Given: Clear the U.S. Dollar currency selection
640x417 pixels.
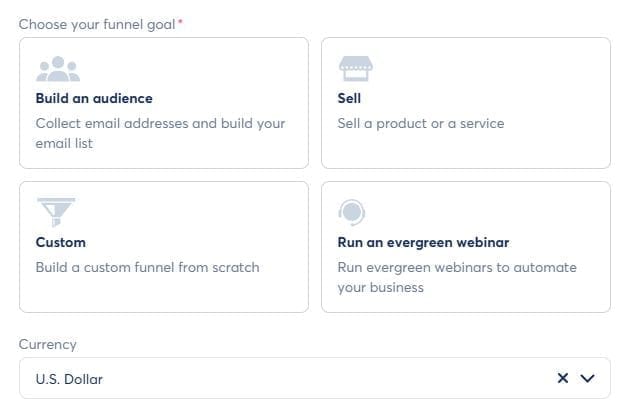Looking at the screenshot, I should point(563,379).
